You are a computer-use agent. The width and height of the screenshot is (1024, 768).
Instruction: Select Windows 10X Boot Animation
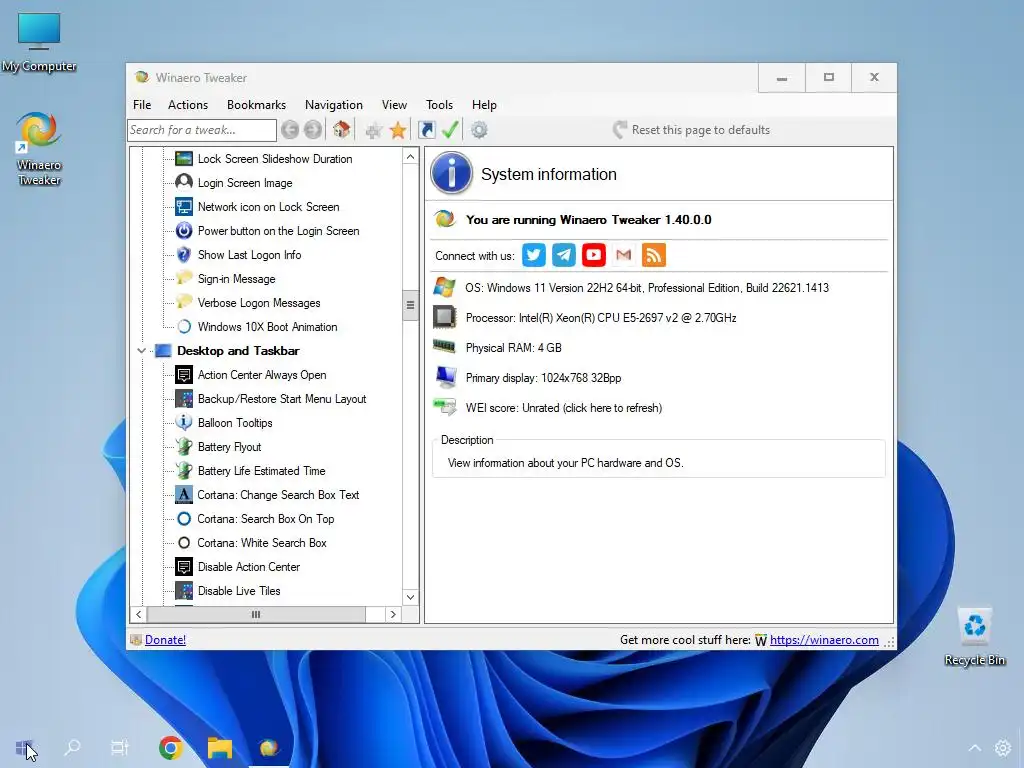(x=267, y=327)
